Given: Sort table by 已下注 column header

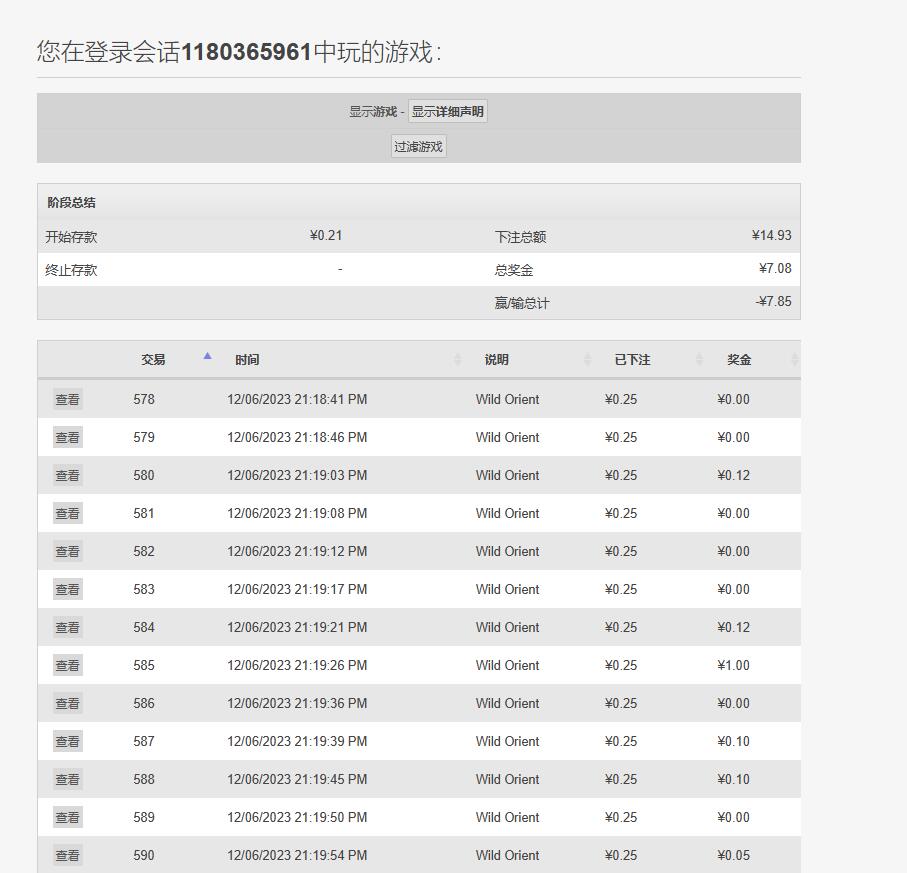Looking at the screenshot, I should pyautogui.click(x=632, y=360).
